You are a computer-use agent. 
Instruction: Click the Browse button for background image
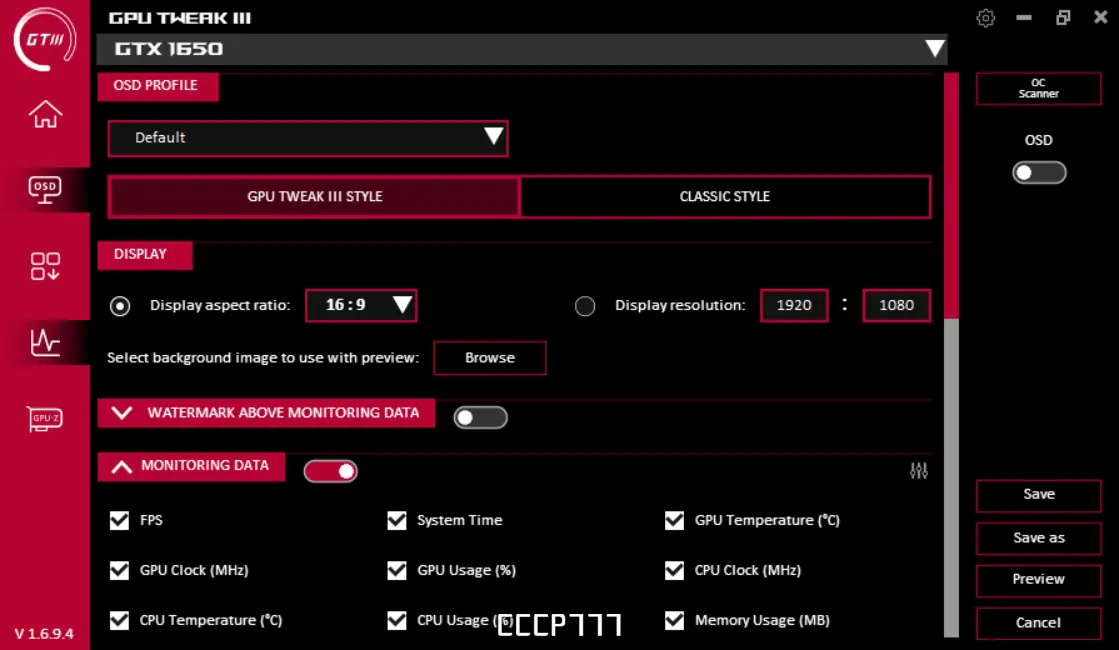[490, 357]
